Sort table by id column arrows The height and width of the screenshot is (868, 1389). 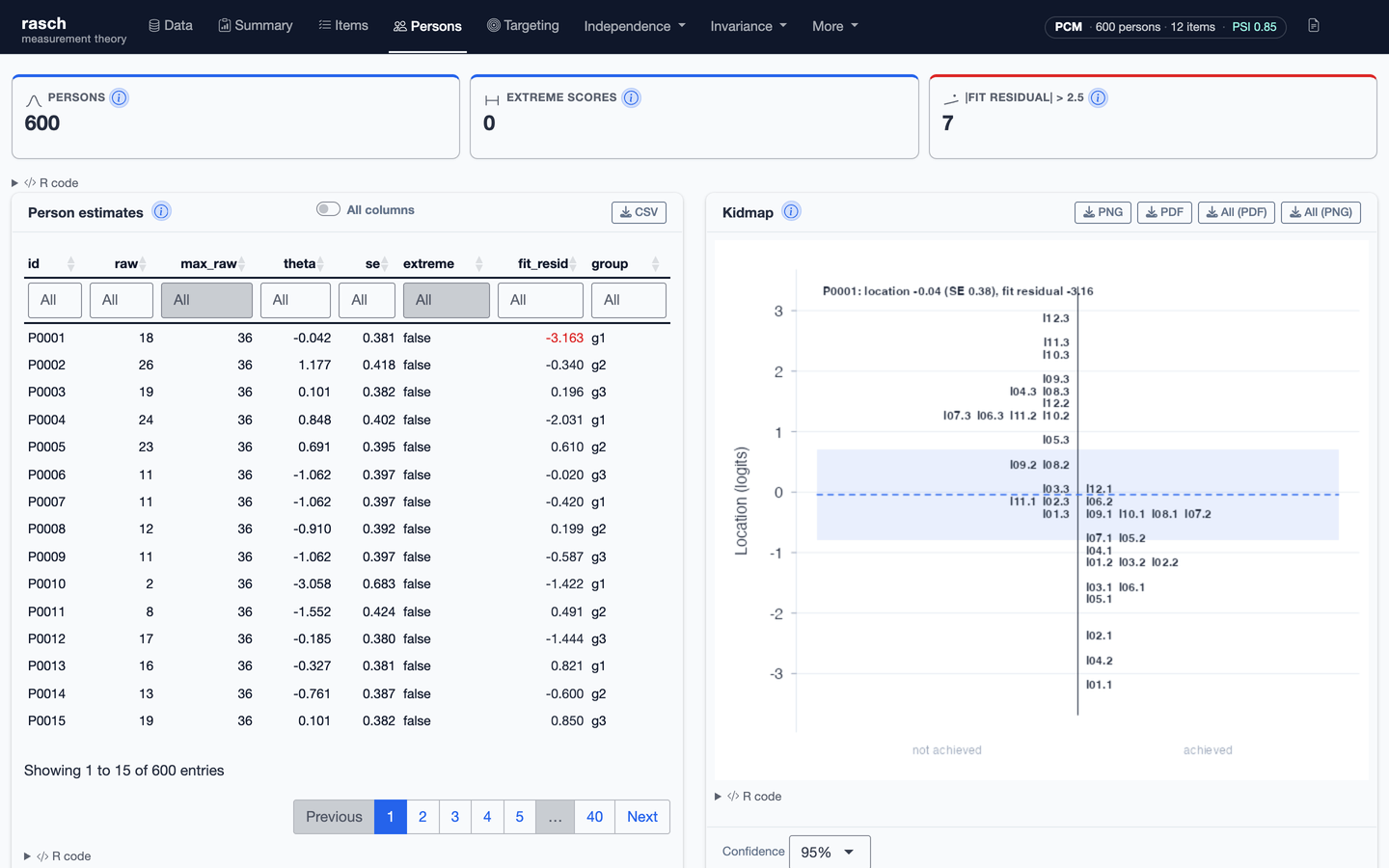(x=70, y=264)
